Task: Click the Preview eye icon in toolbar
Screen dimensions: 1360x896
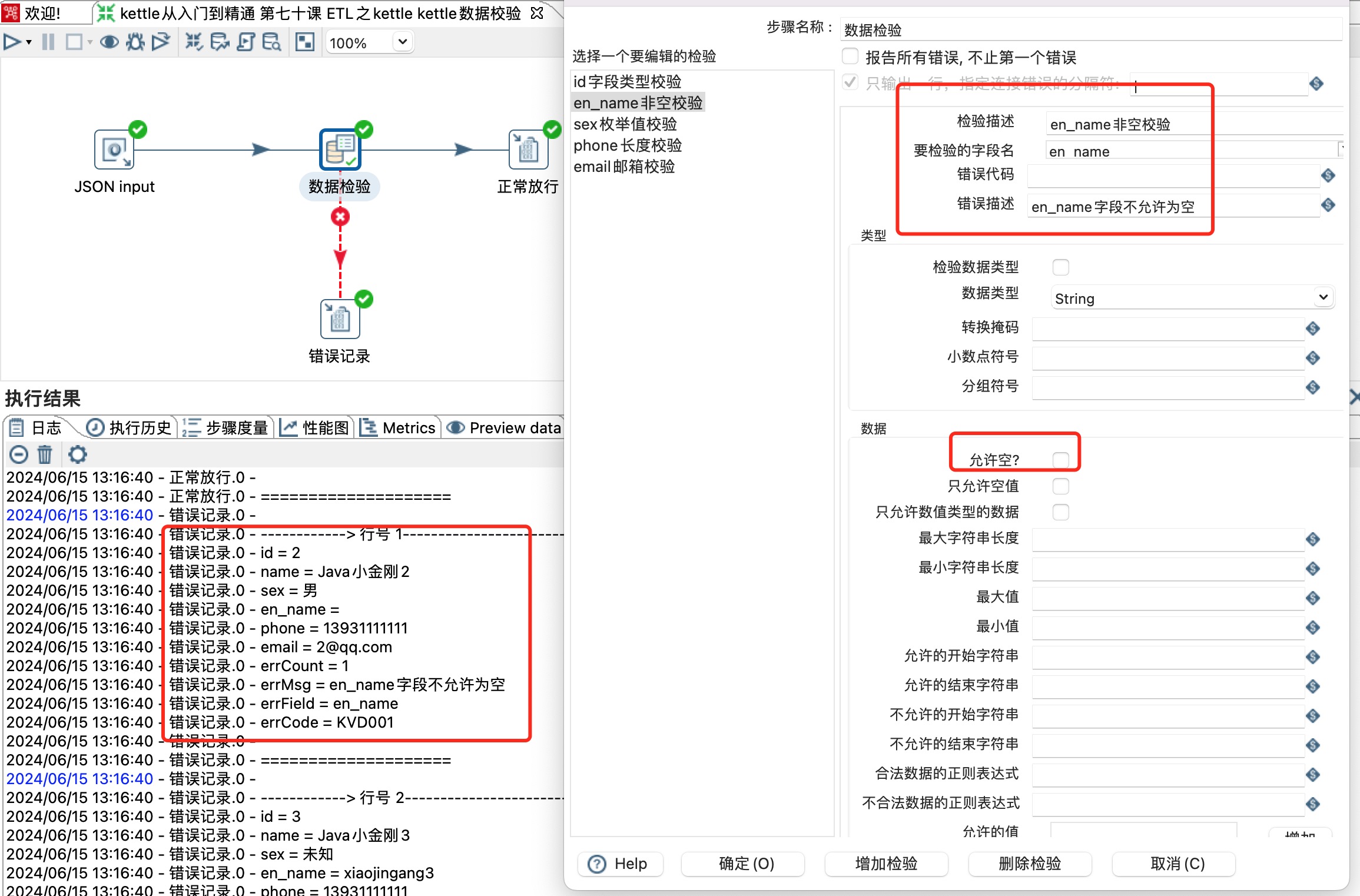Action: 109,42
